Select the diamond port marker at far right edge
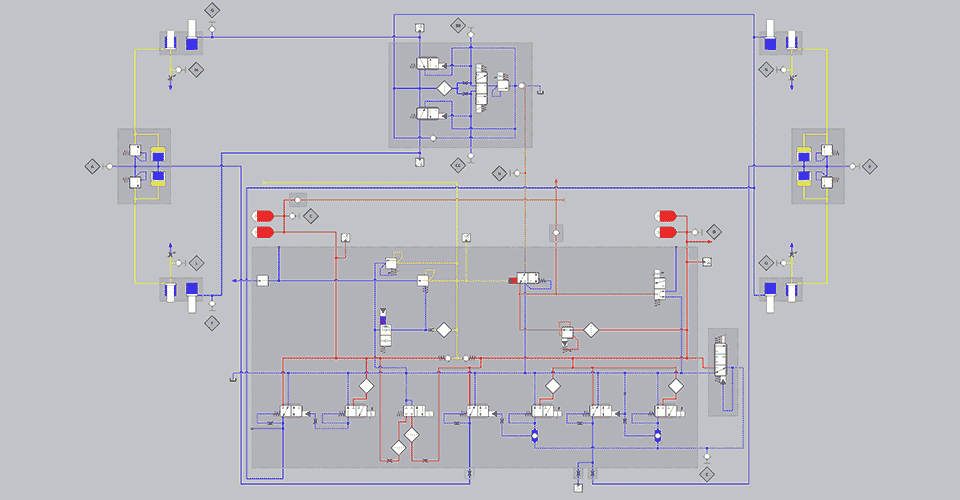This screenshot has height=500, width=960. point(869,166)
